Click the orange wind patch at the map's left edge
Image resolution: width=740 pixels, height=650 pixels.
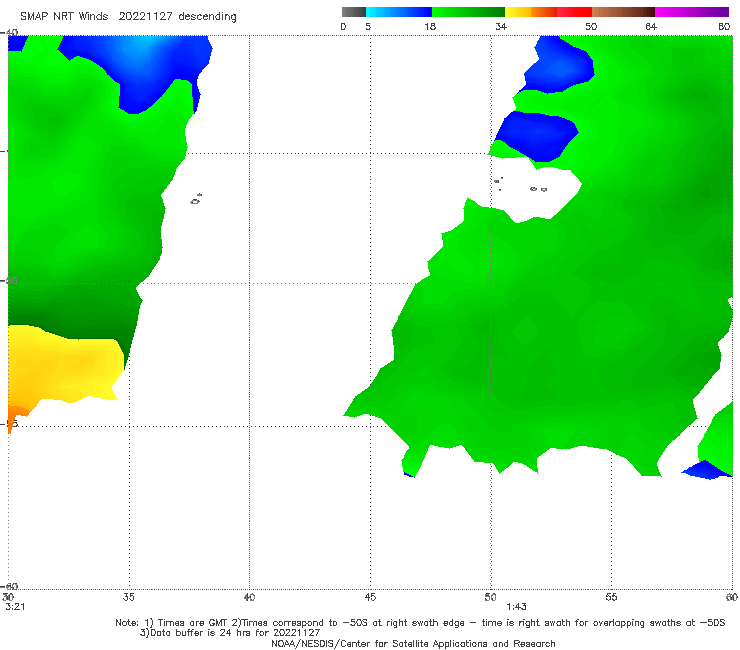[x=17, y=415]
